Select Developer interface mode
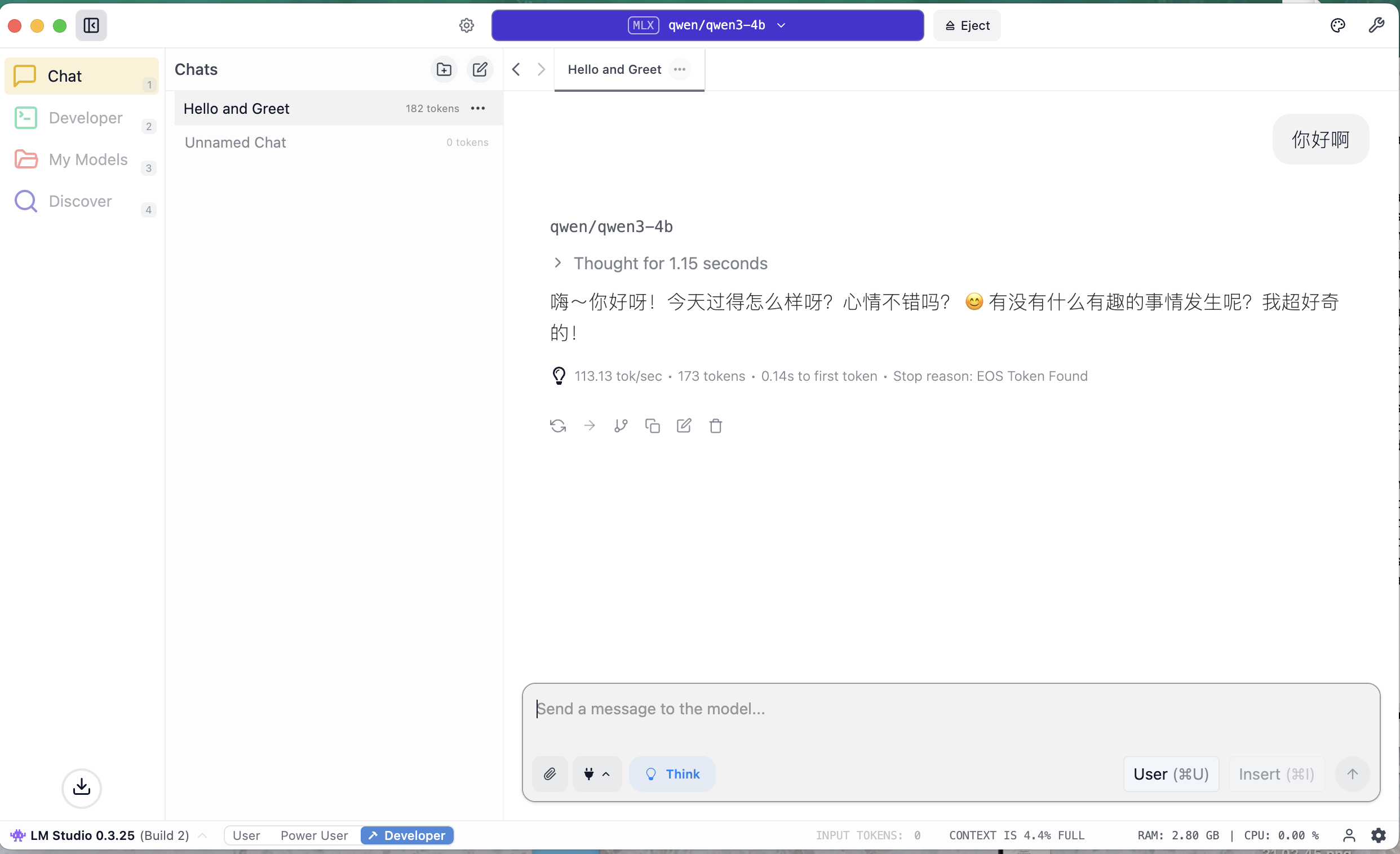 tap(407, 835)
